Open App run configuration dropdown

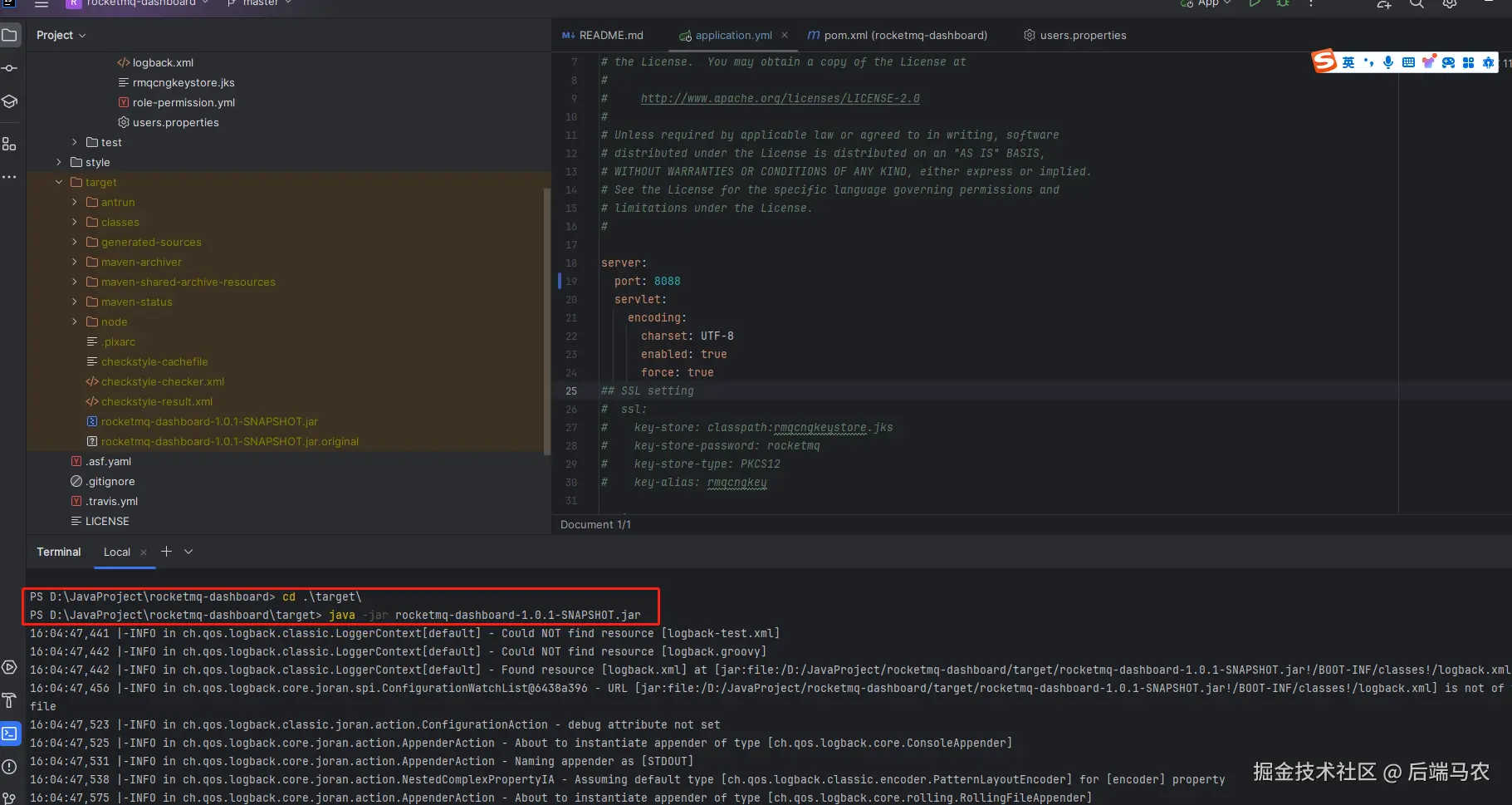(x=1206, y=3)
